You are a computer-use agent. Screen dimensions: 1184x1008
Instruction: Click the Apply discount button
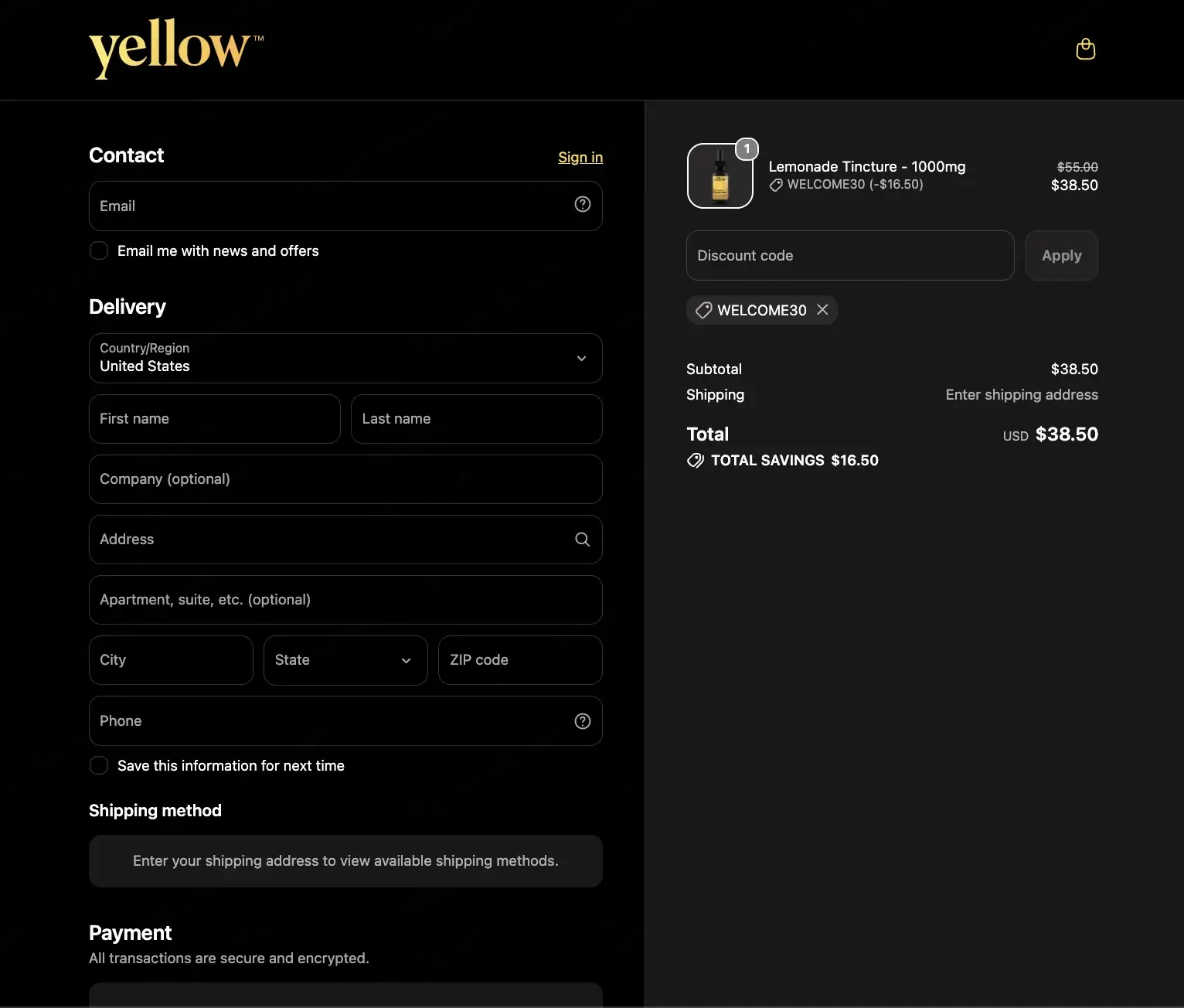(x=1062, y=256)
